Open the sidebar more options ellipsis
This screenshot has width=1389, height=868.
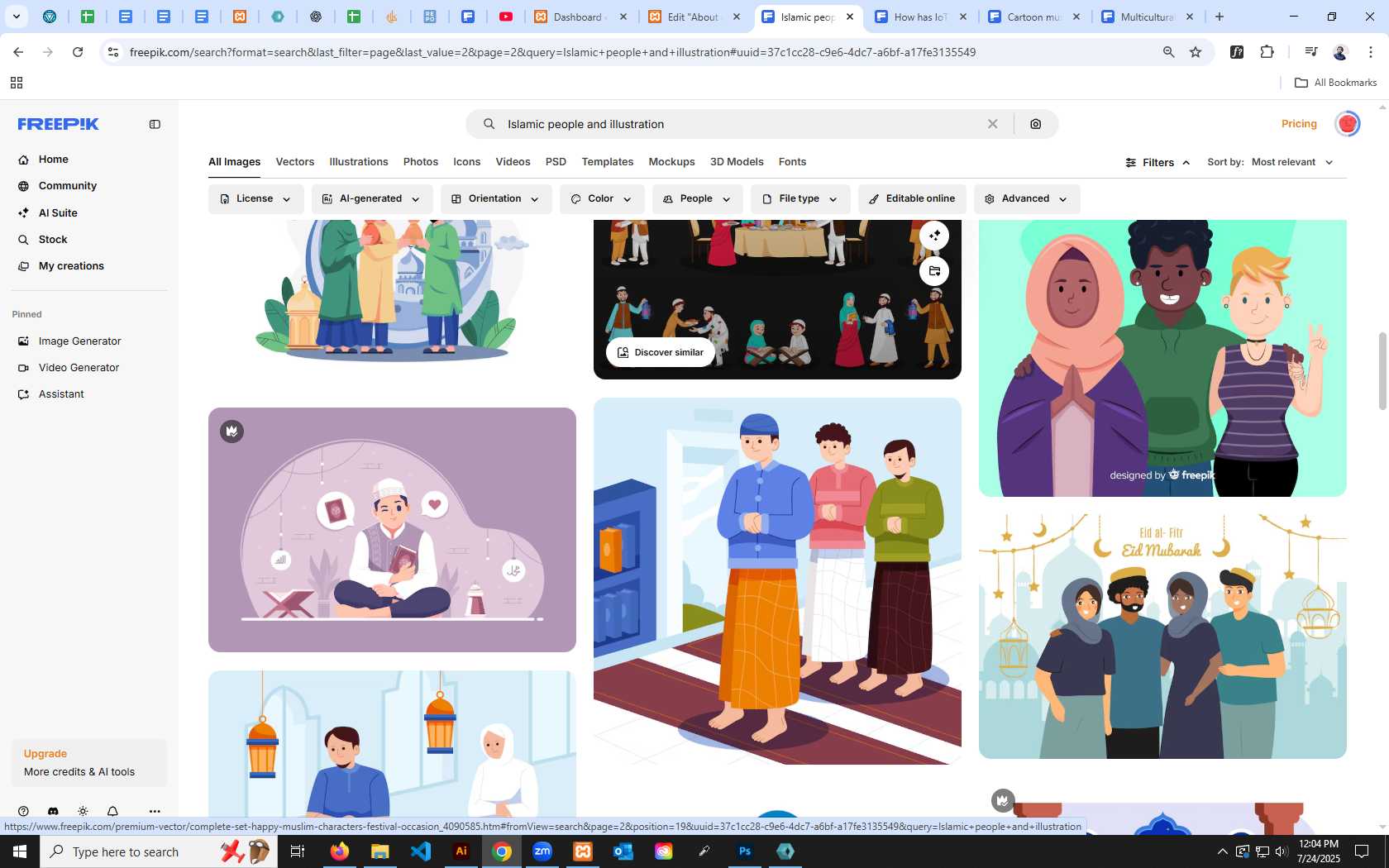(x=155, y=812)
